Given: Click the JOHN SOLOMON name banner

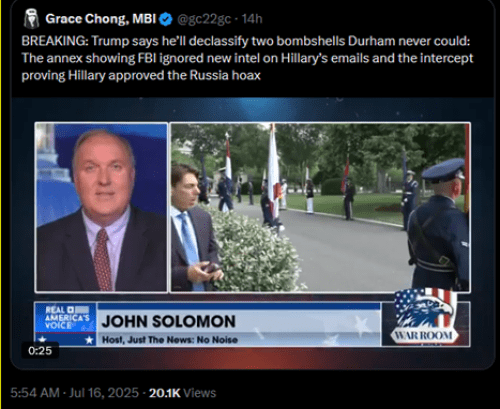Looking at the screenshot, I should pos(169,322).
